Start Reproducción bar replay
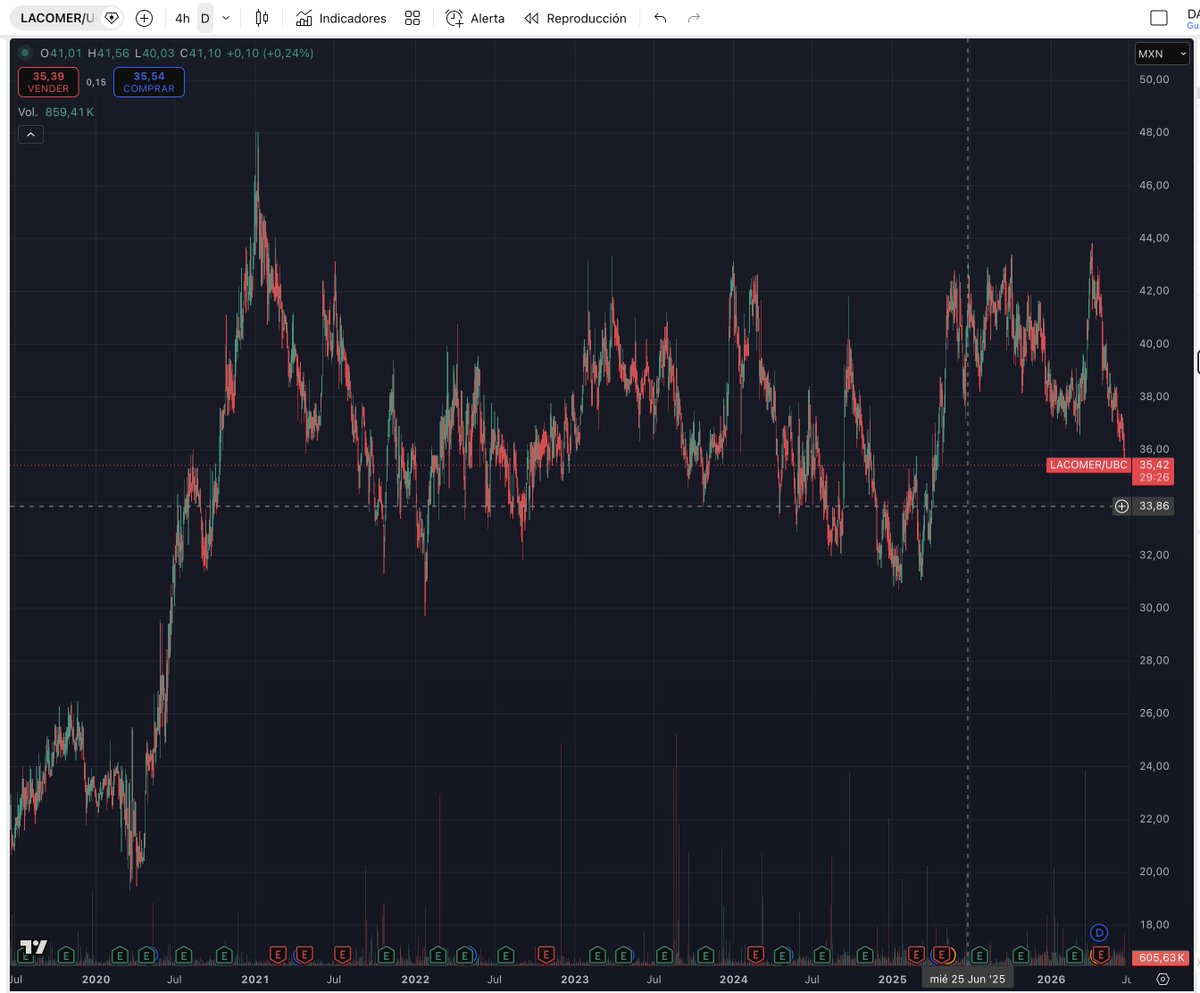 575,18
